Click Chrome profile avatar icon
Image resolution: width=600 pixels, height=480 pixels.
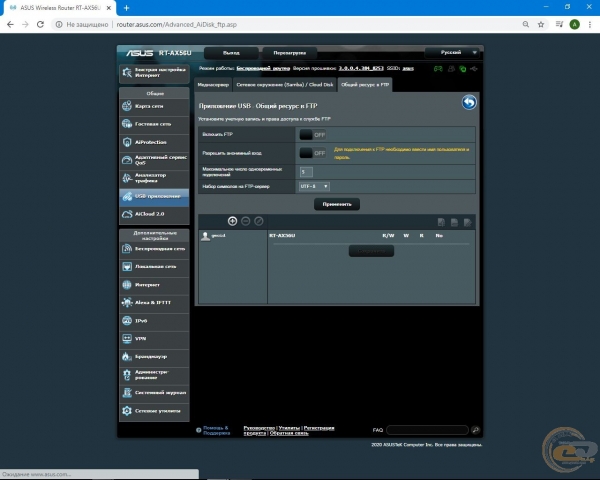click(x=574, y=24)
